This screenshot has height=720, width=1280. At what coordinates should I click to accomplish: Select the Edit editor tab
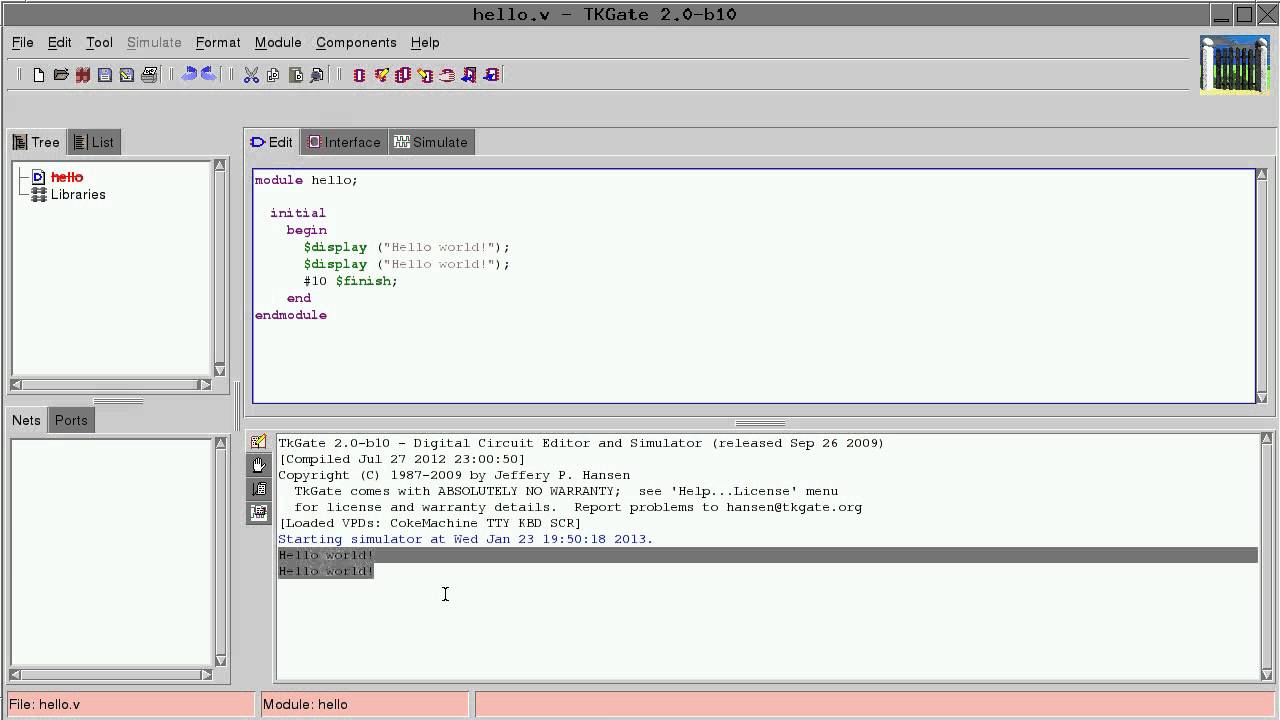(x=272, y=142)
